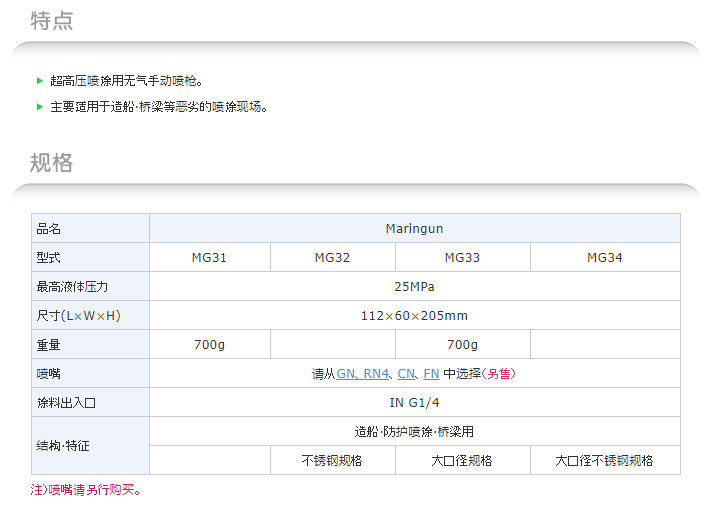Click the 112×60×205mm dimension value
Viewport: 712px width, 518px height.
click(415, 316)
